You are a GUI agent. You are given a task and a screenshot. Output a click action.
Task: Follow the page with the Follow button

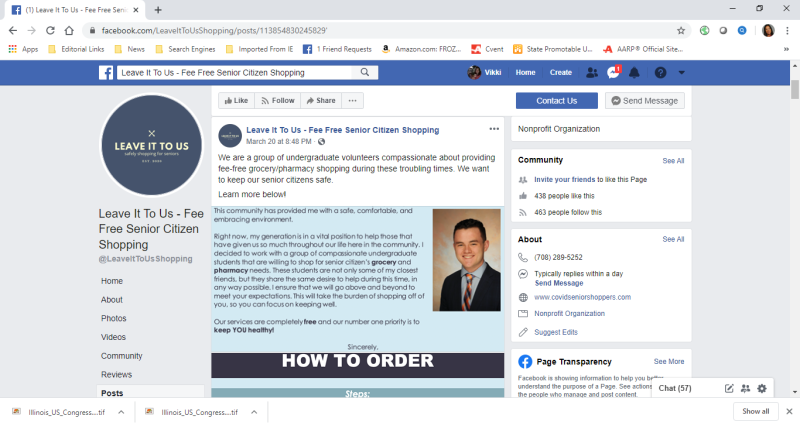(x=278, y=101)
